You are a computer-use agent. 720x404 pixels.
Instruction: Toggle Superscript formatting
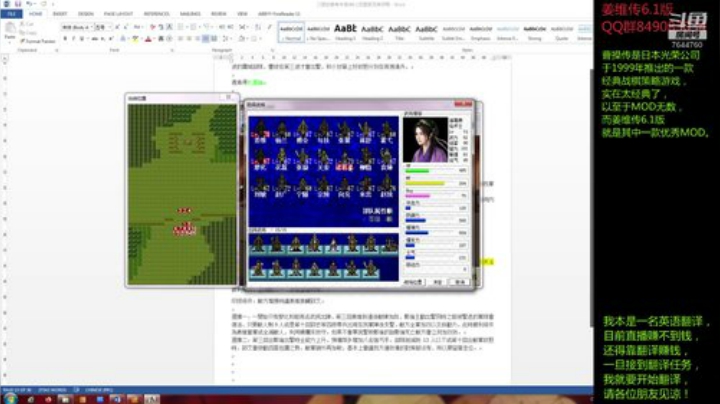[x=111, y=39]
